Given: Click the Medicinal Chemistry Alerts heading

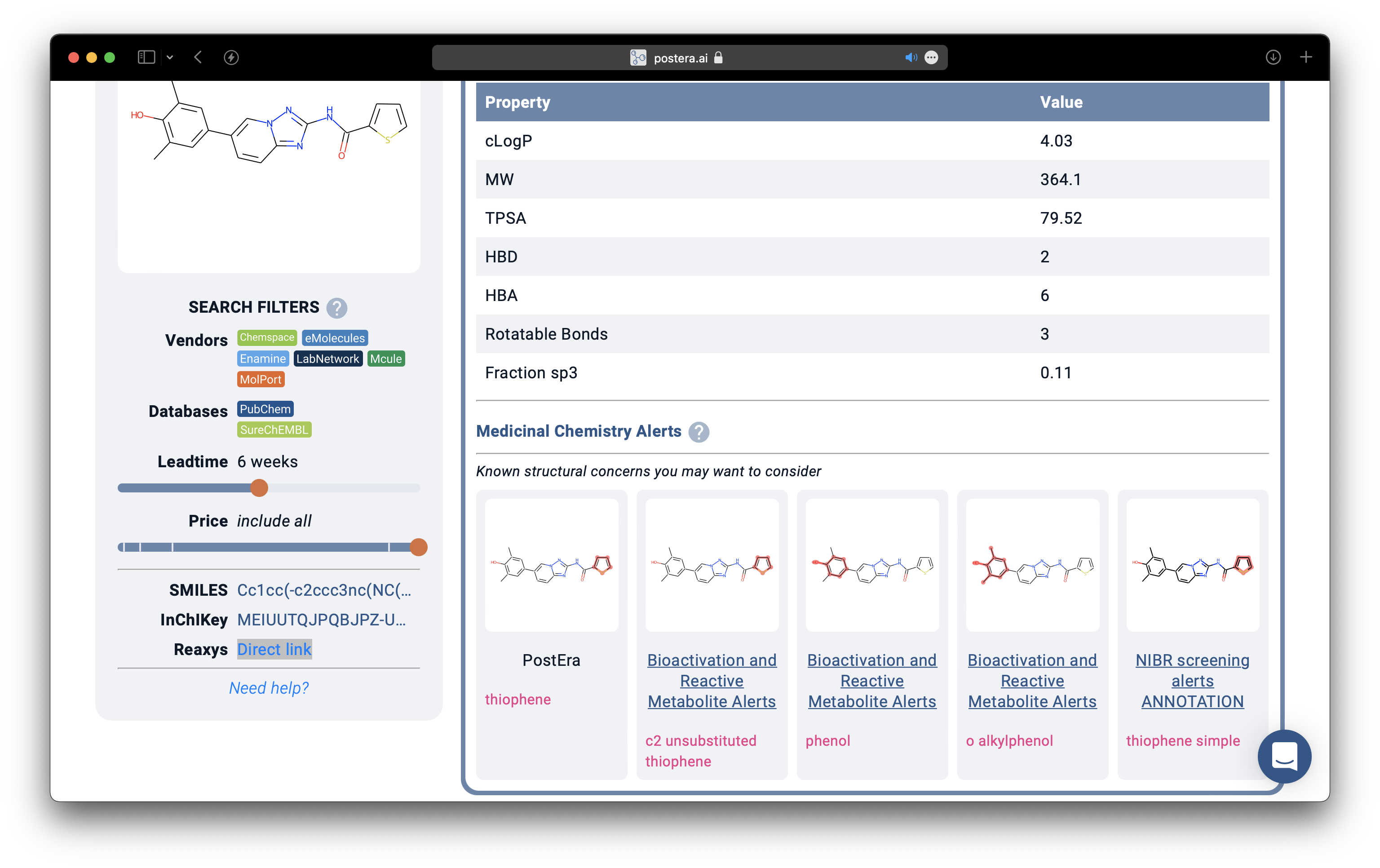Looking at the screenshot, I should (579, 431).
